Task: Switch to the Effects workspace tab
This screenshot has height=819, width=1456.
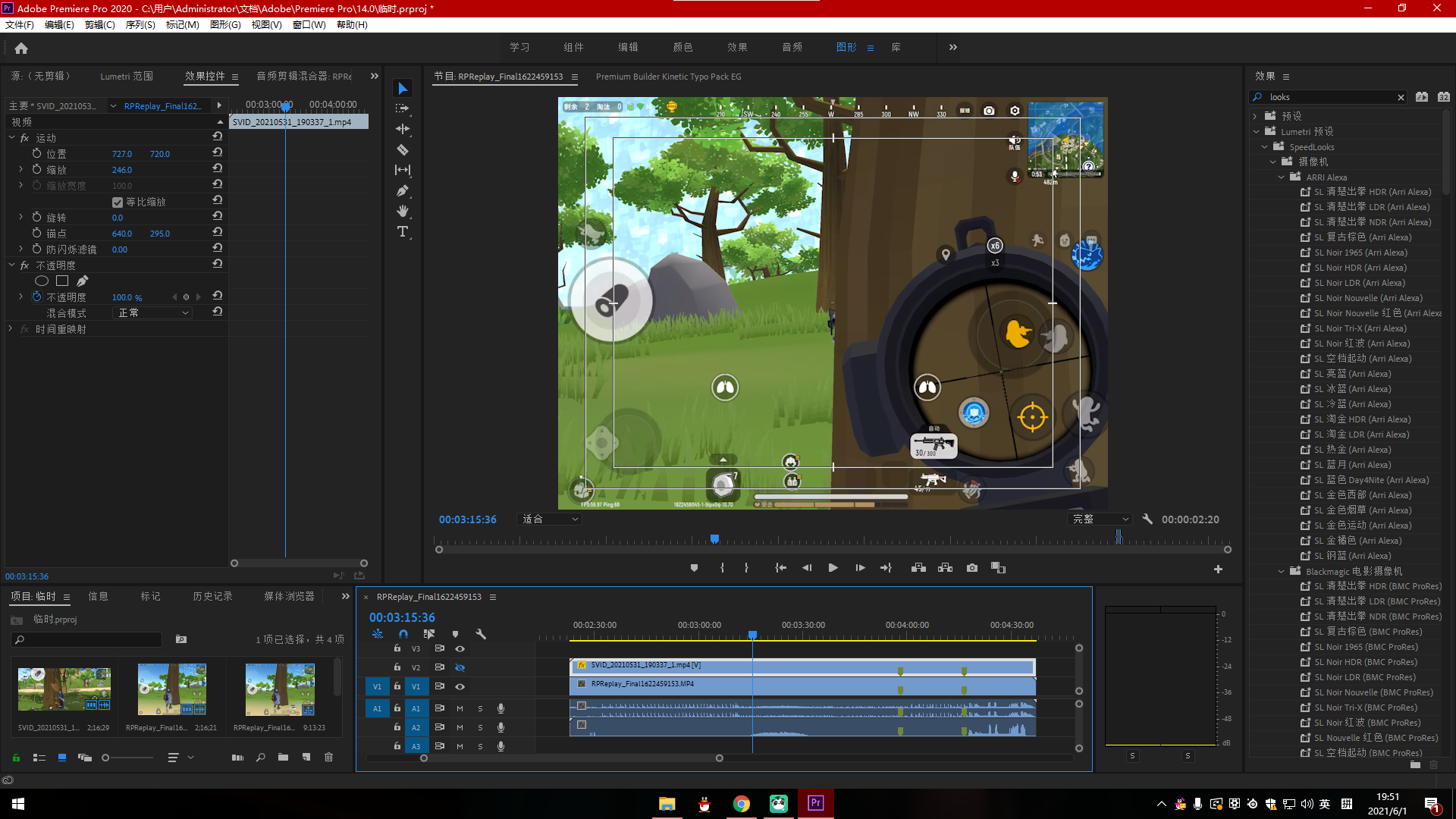Action: coord(737,47)
